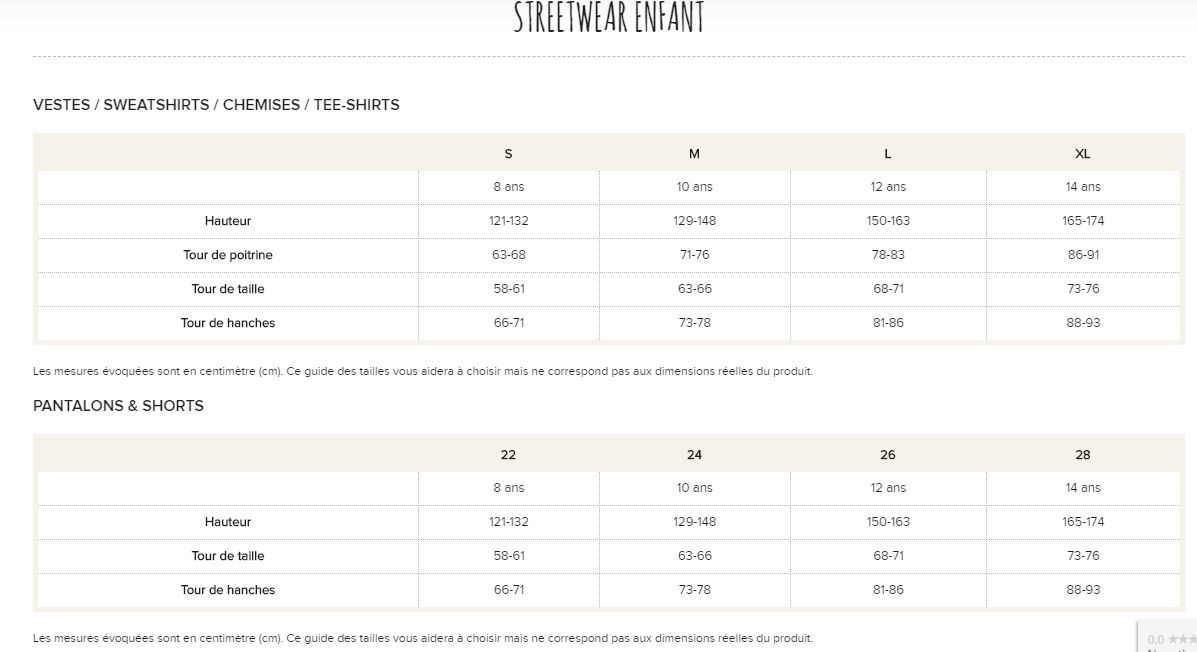Click the Tour de poitrine row label

(227, 255)
